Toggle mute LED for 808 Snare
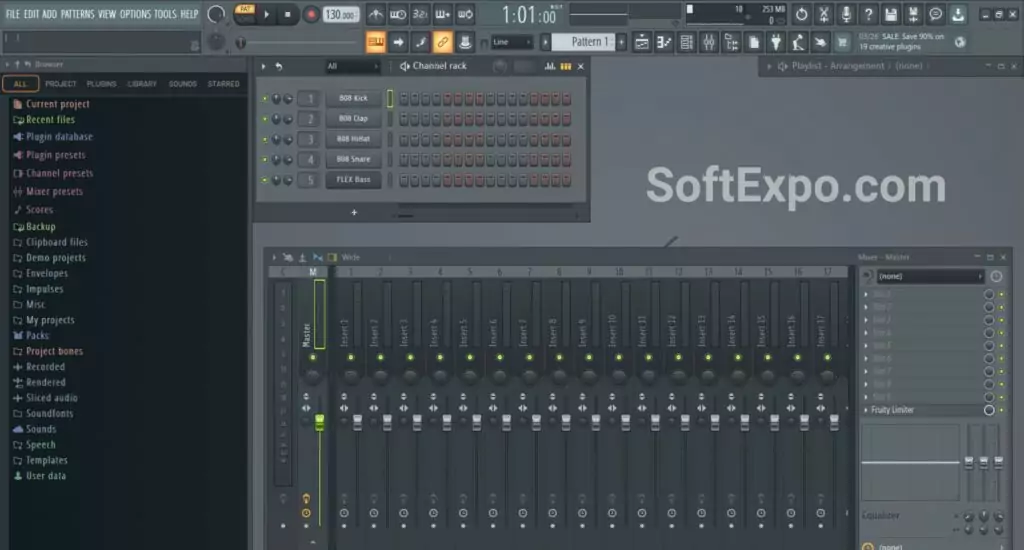1024x550 pixels. [x=264, y=159]
